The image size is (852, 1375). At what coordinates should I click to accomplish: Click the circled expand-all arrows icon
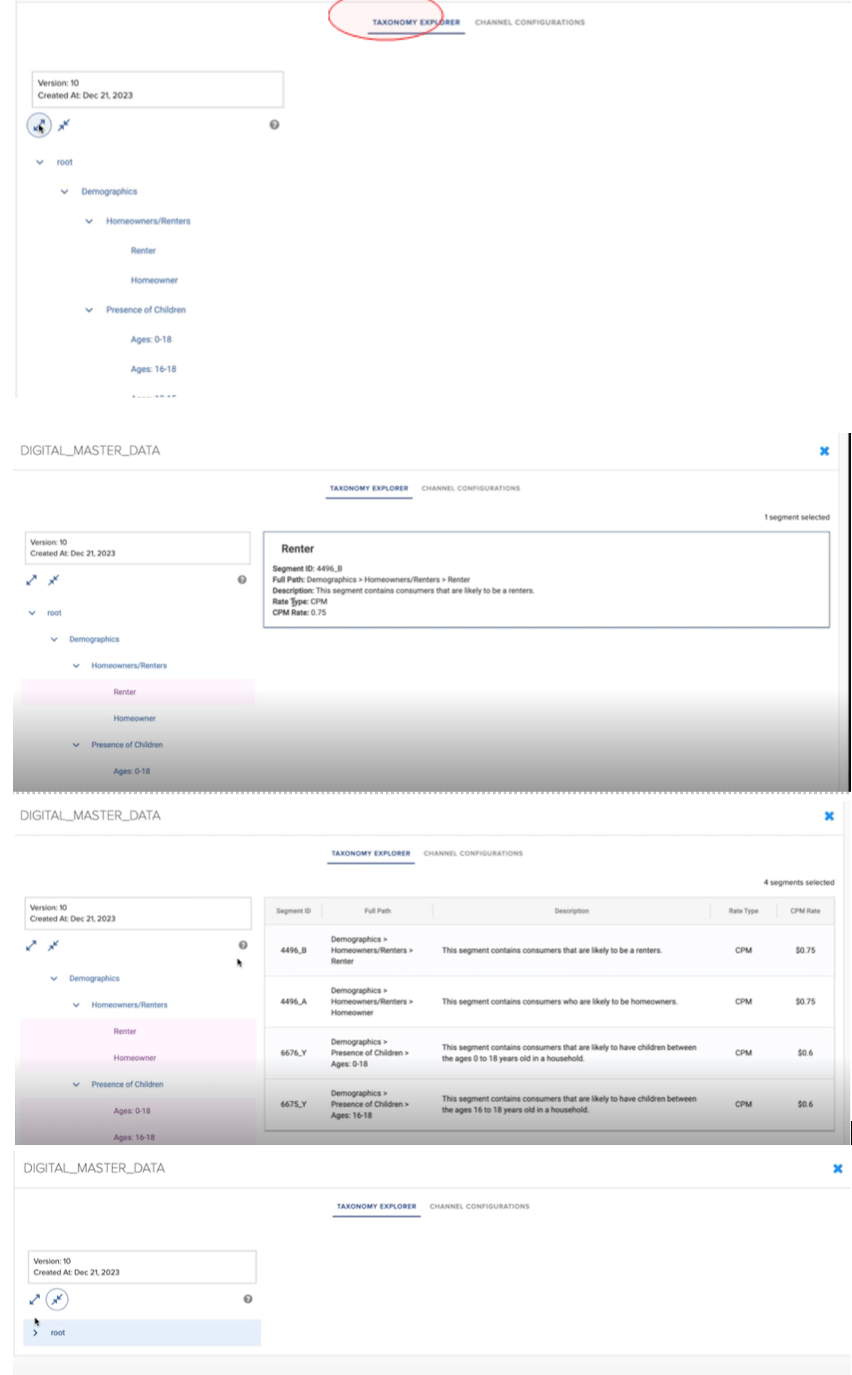[39, 125]
